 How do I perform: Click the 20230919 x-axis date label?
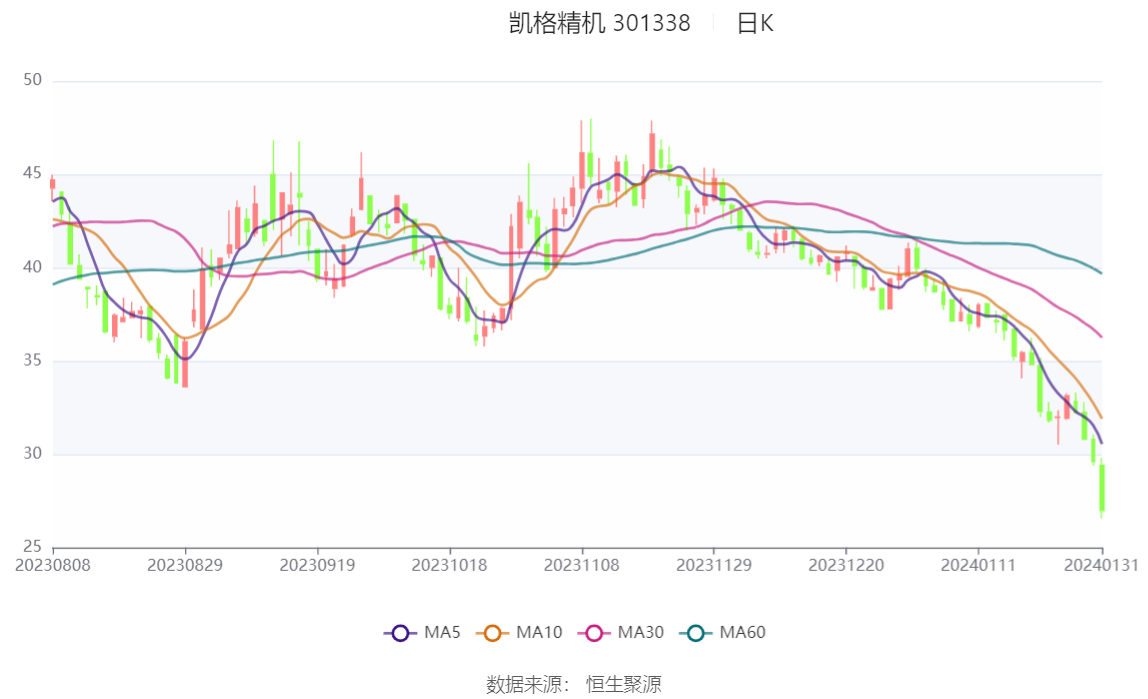click(317, 565)
